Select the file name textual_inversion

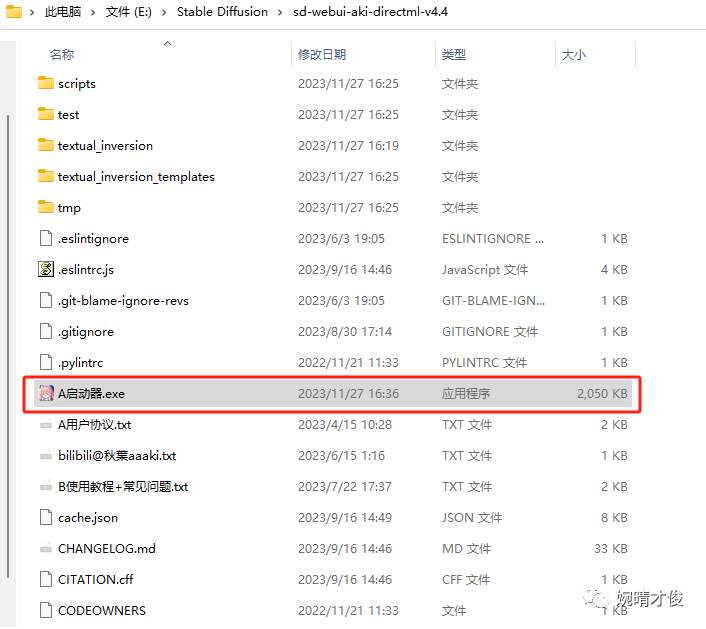click(x=105, y=146)
